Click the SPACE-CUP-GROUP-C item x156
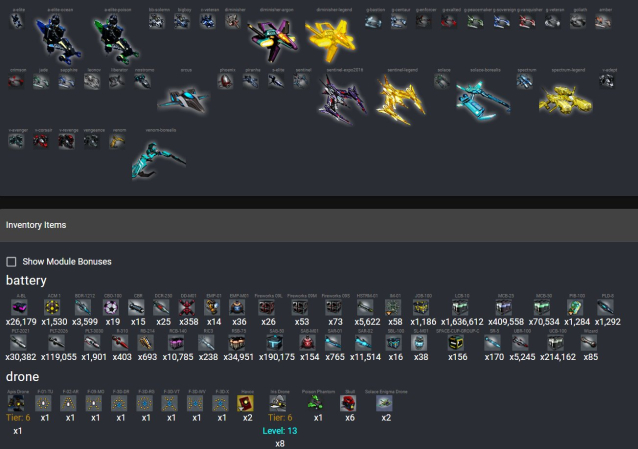This screenshot has height=449, width=638. click(456, 343)
